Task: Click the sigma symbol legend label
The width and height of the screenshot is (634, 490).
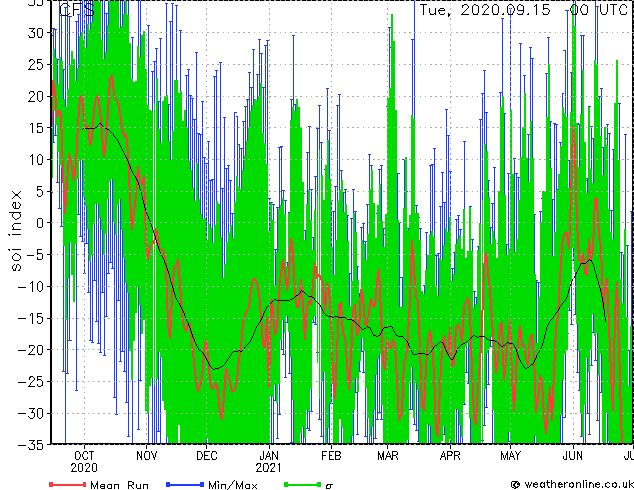Action: pos(329,486)
